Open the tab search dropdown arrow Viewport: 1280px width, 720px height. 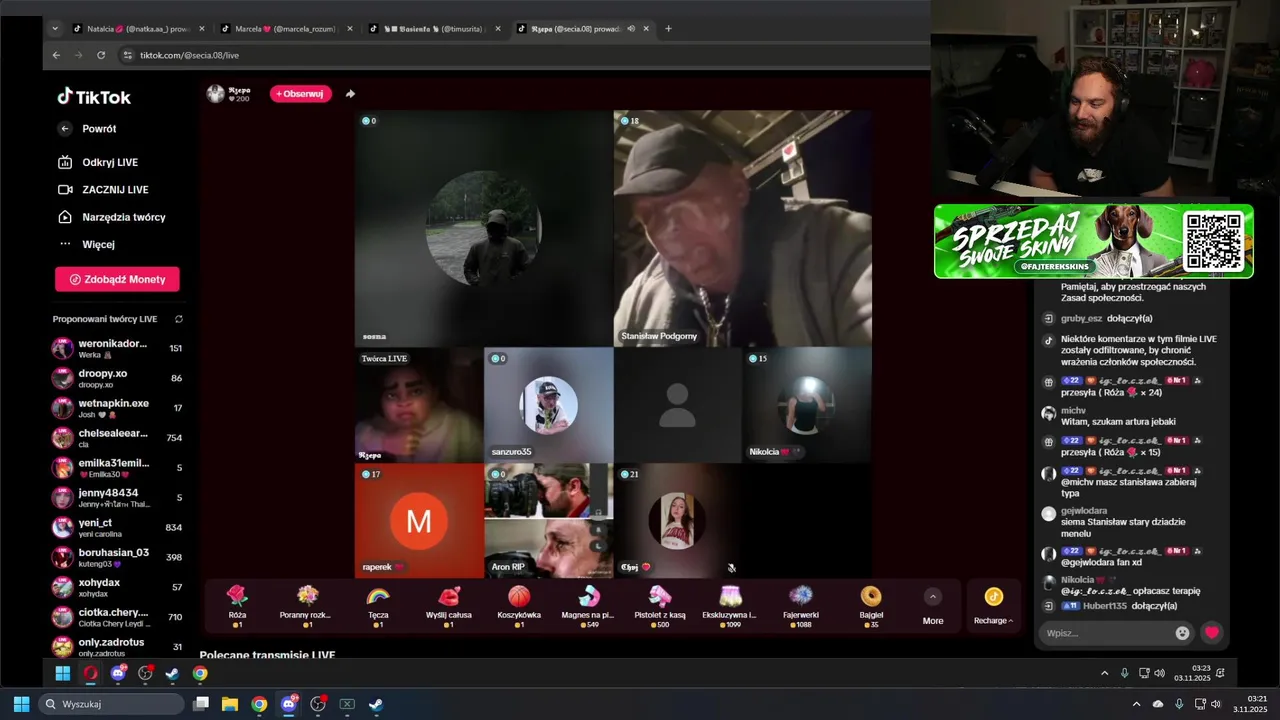(x=55, y=29)
